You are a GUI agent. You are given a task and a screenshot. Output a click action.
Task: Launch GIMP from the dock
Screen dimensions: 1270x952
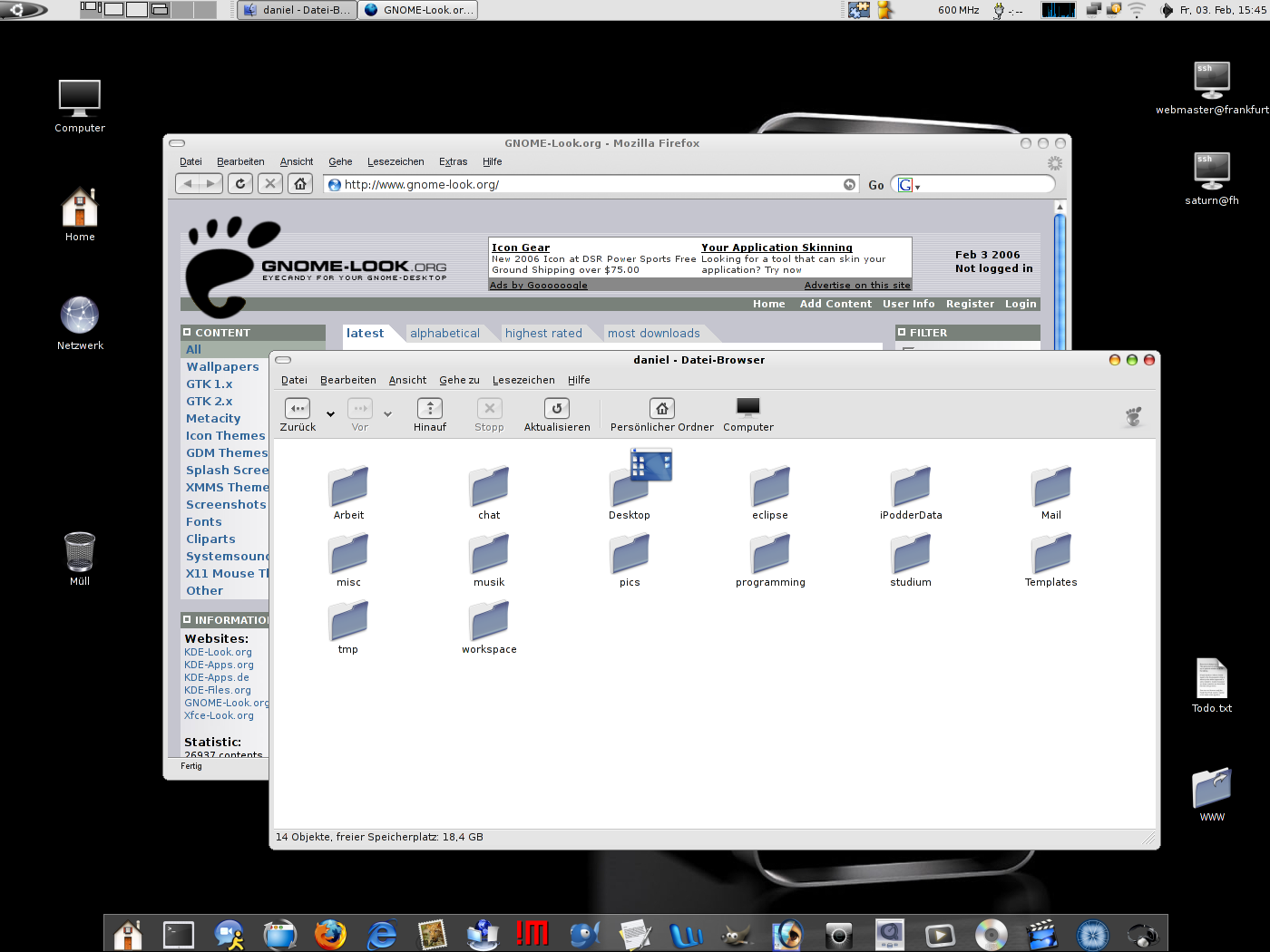click(738, 934)
